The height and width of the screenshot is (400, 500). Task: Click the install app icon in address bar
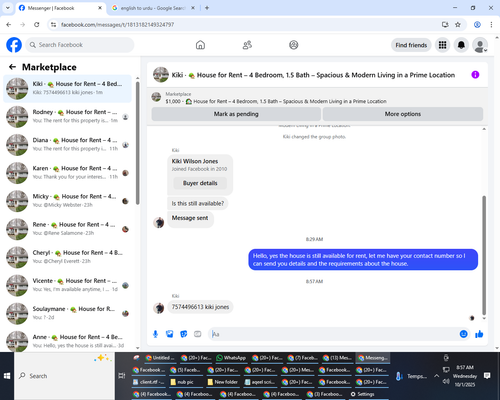[x=445, y=25]
